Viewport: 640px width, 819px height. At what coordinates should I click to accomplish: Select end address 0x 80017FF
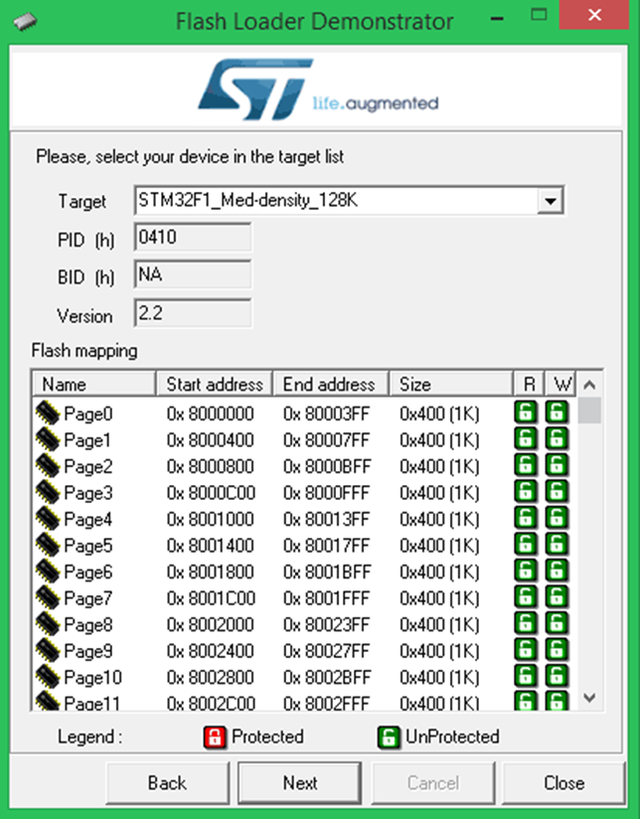click(327, 546)
